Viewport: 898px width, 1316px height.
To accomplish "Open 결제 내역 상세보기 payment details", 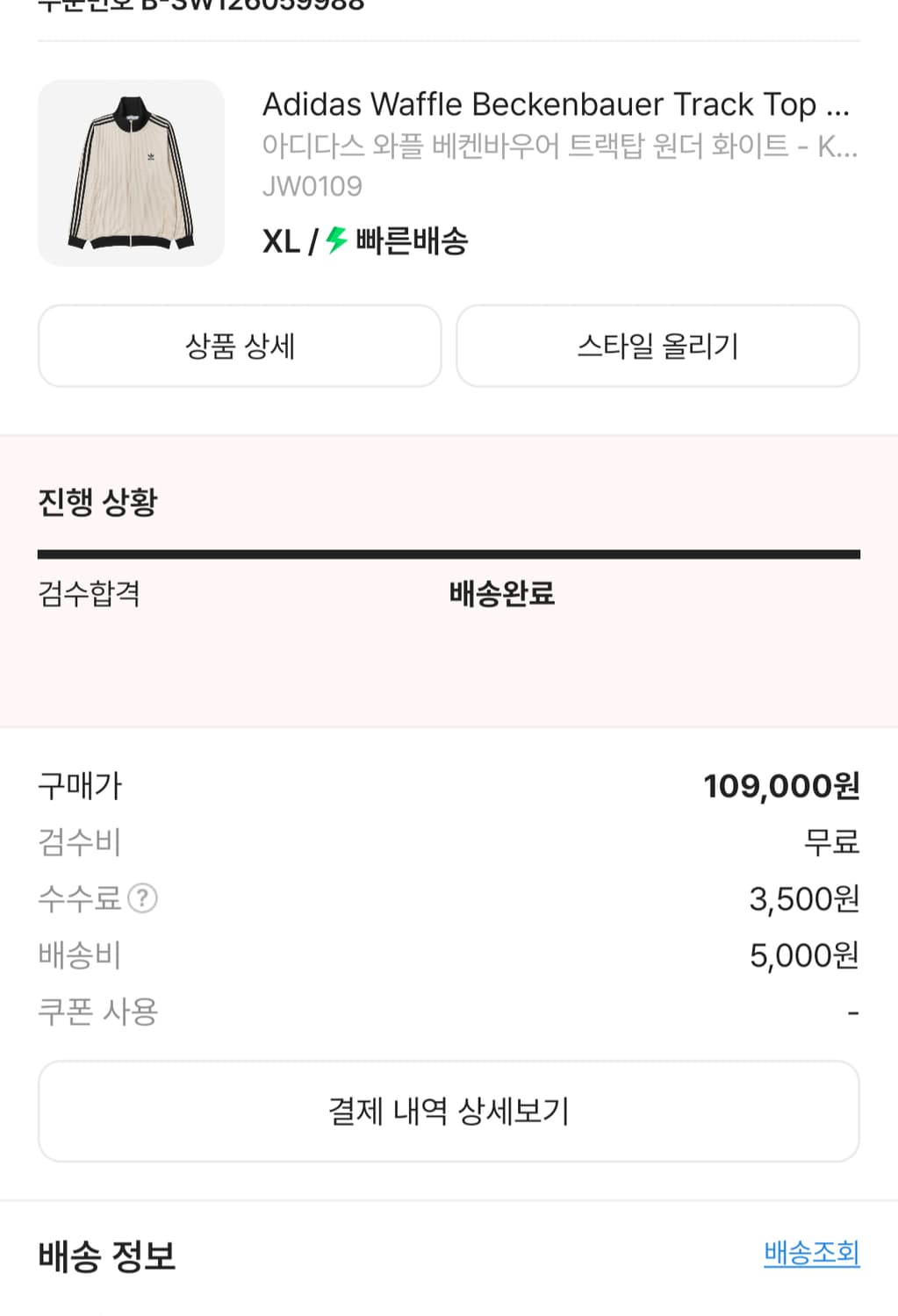I will [x=449, y=1112].
